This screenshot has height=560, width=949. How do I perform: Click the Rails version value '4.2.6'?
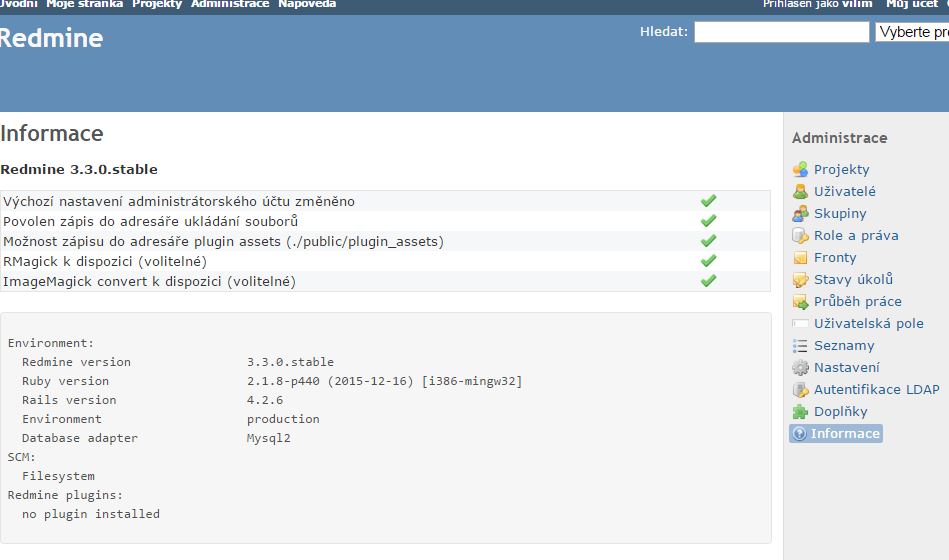(x=265, y=400)
